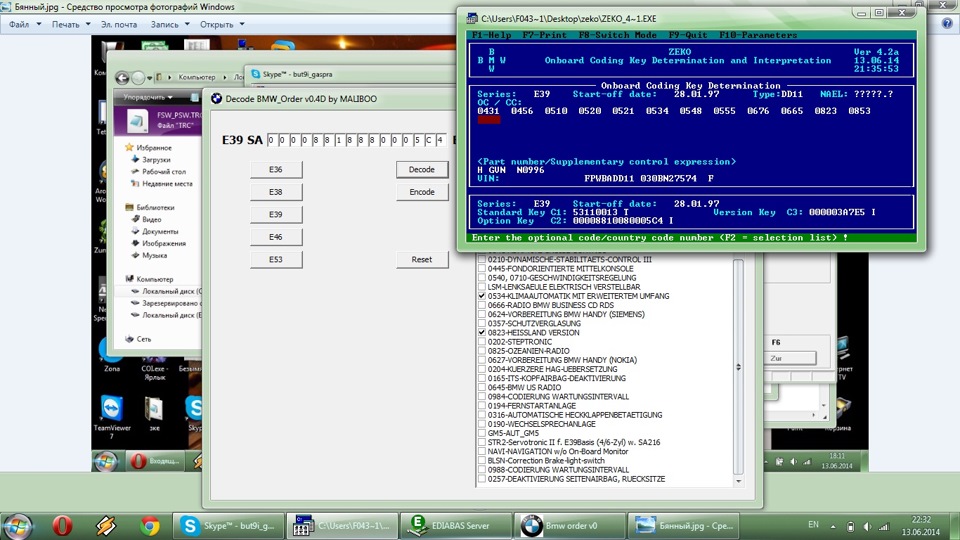The height and width of the screenshot is (540, 960).
Task: Switch to EDIABAS Server in the taskbar
Action: point(456,525)
